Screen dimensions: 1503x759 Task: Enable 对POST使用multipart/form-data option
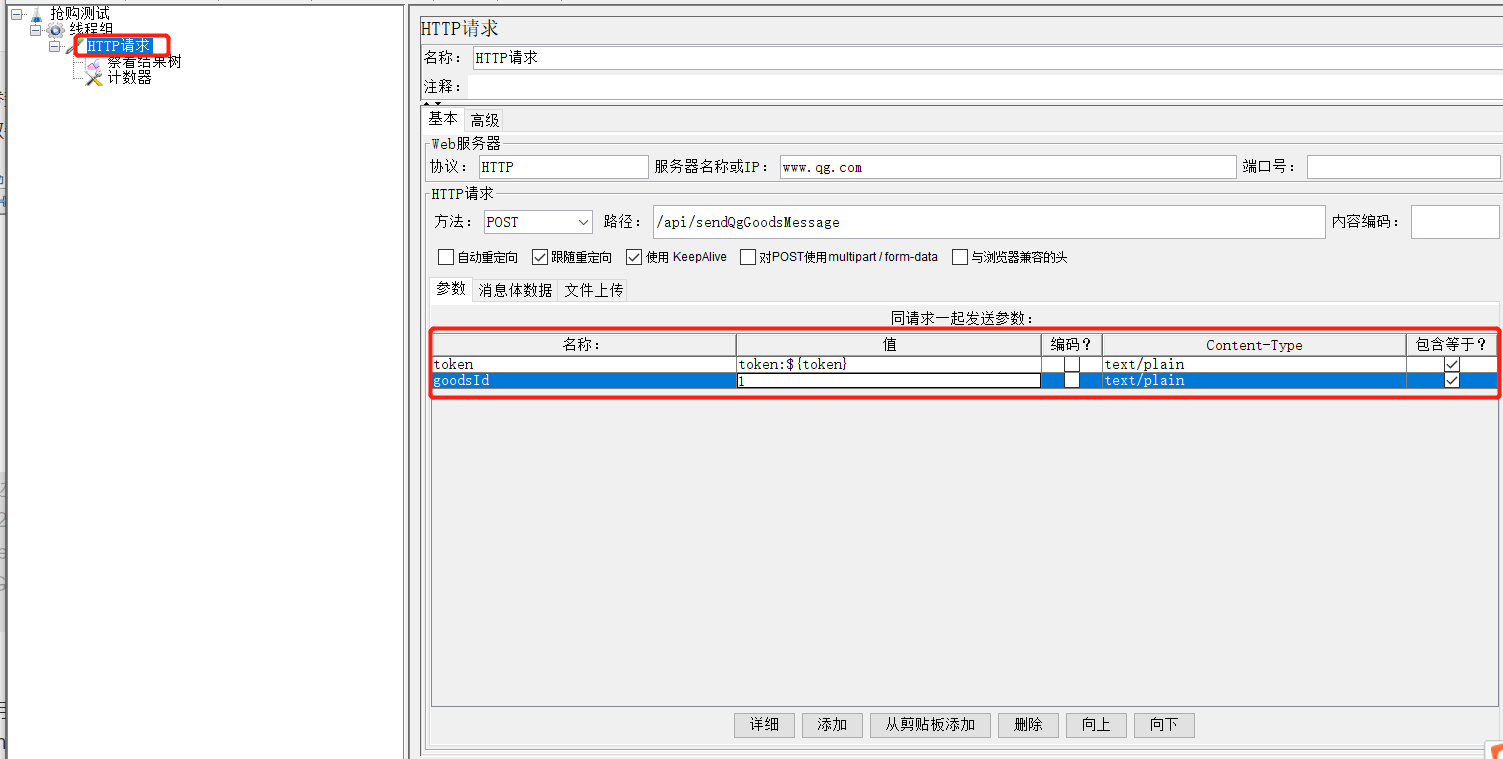point(747,257)
